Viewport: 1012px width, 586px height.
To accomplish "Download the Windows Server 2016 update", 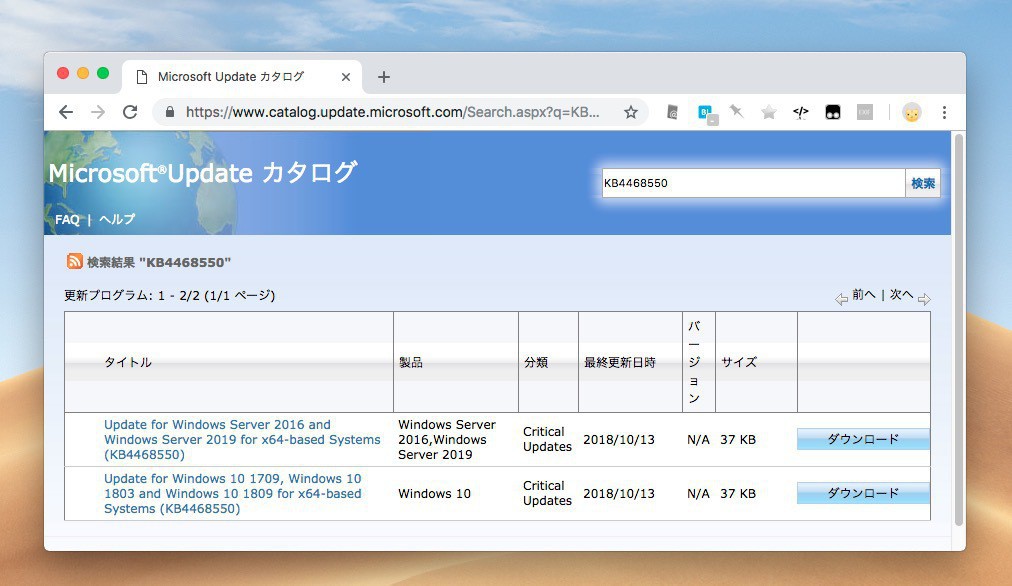I will click(863, 439).
